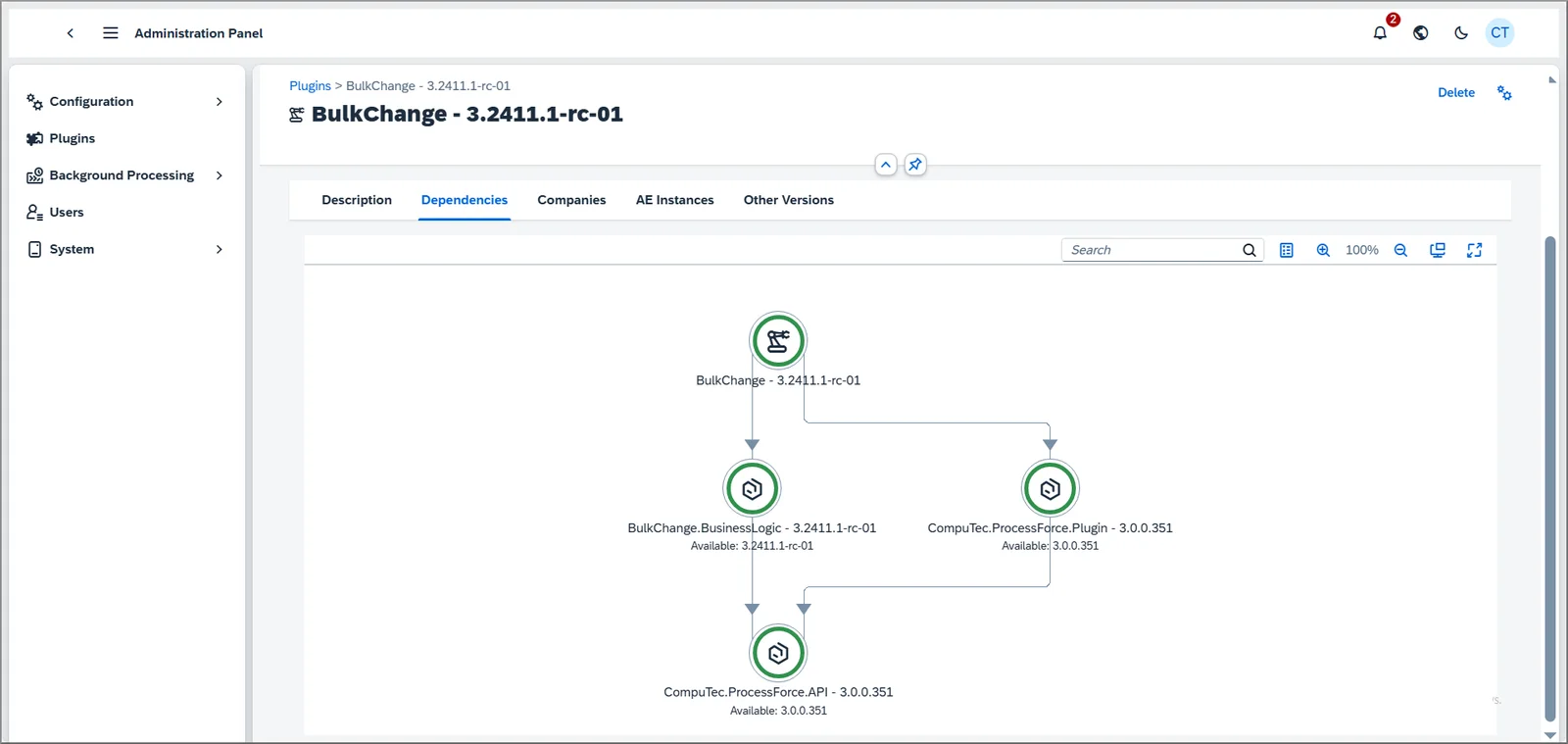Click the back arrow in the header

pyautogui.click(x=71, y=33)
